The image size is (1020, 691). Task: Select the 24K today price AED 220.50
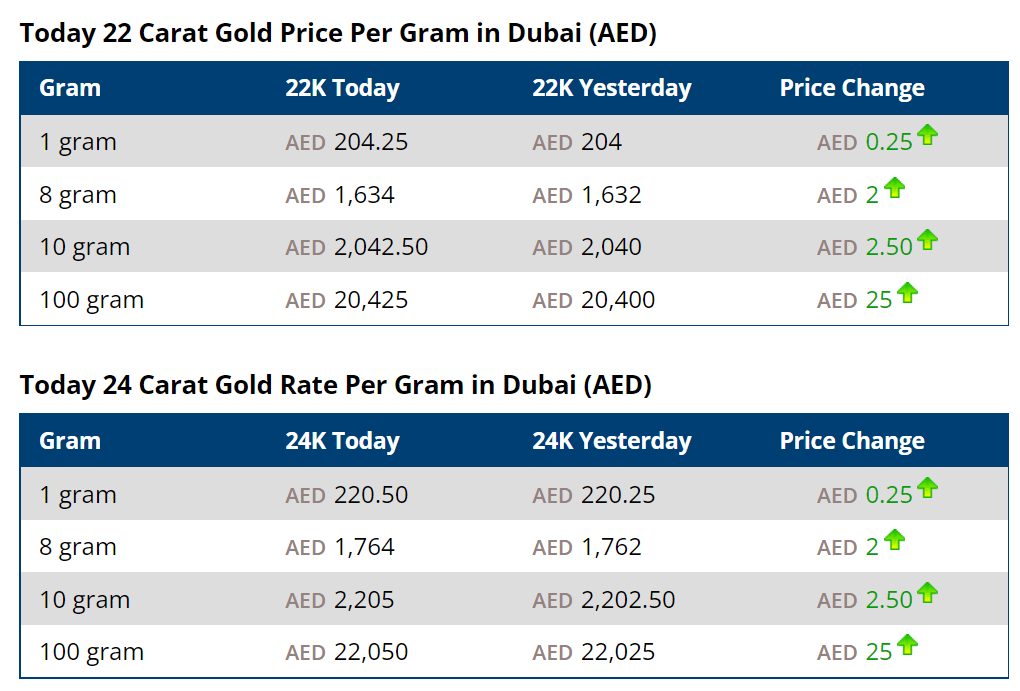[346, 495]
